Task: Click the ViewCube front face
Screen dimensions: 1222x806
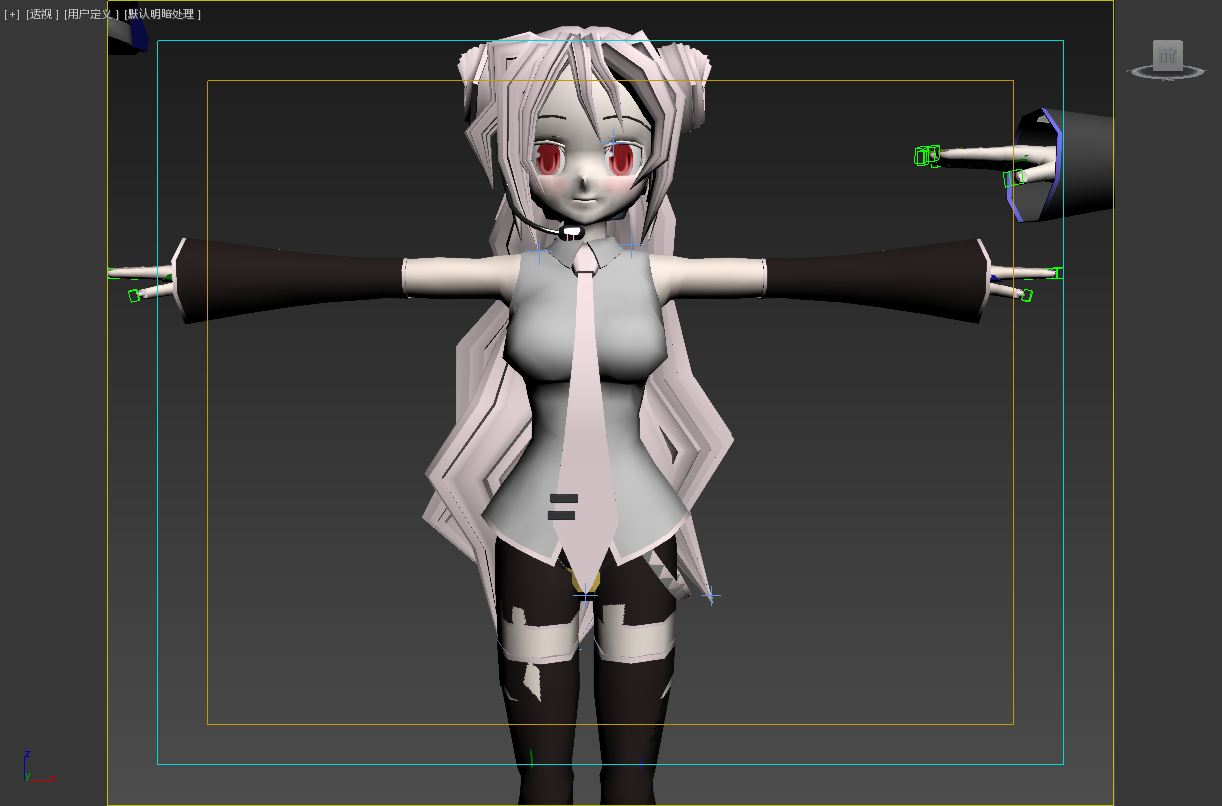Action: click(1167, 55)
